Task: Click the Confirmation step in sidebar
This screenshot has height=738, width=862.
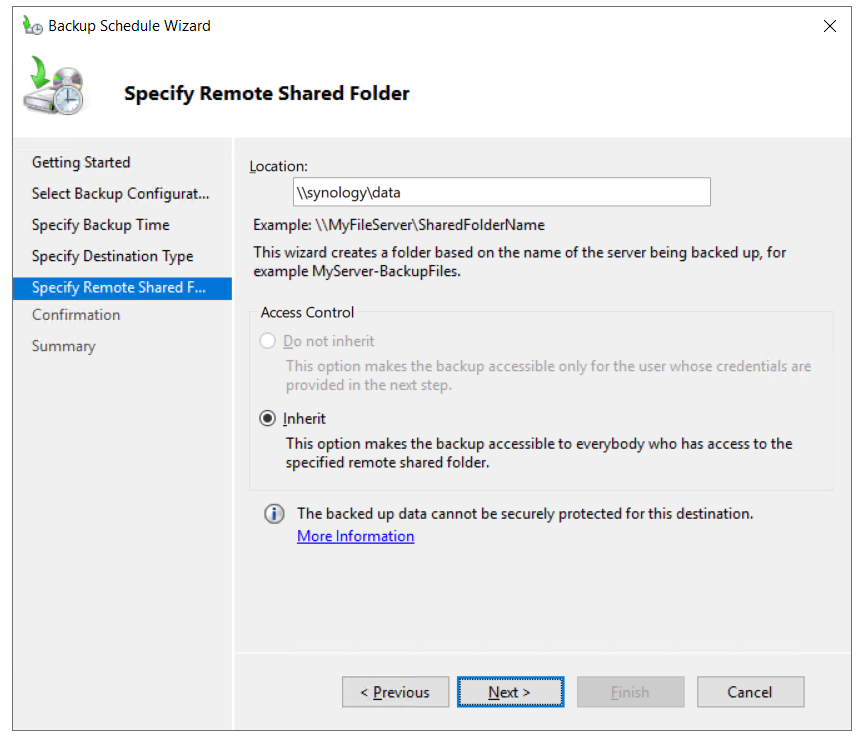Action: tap(76, 315)
